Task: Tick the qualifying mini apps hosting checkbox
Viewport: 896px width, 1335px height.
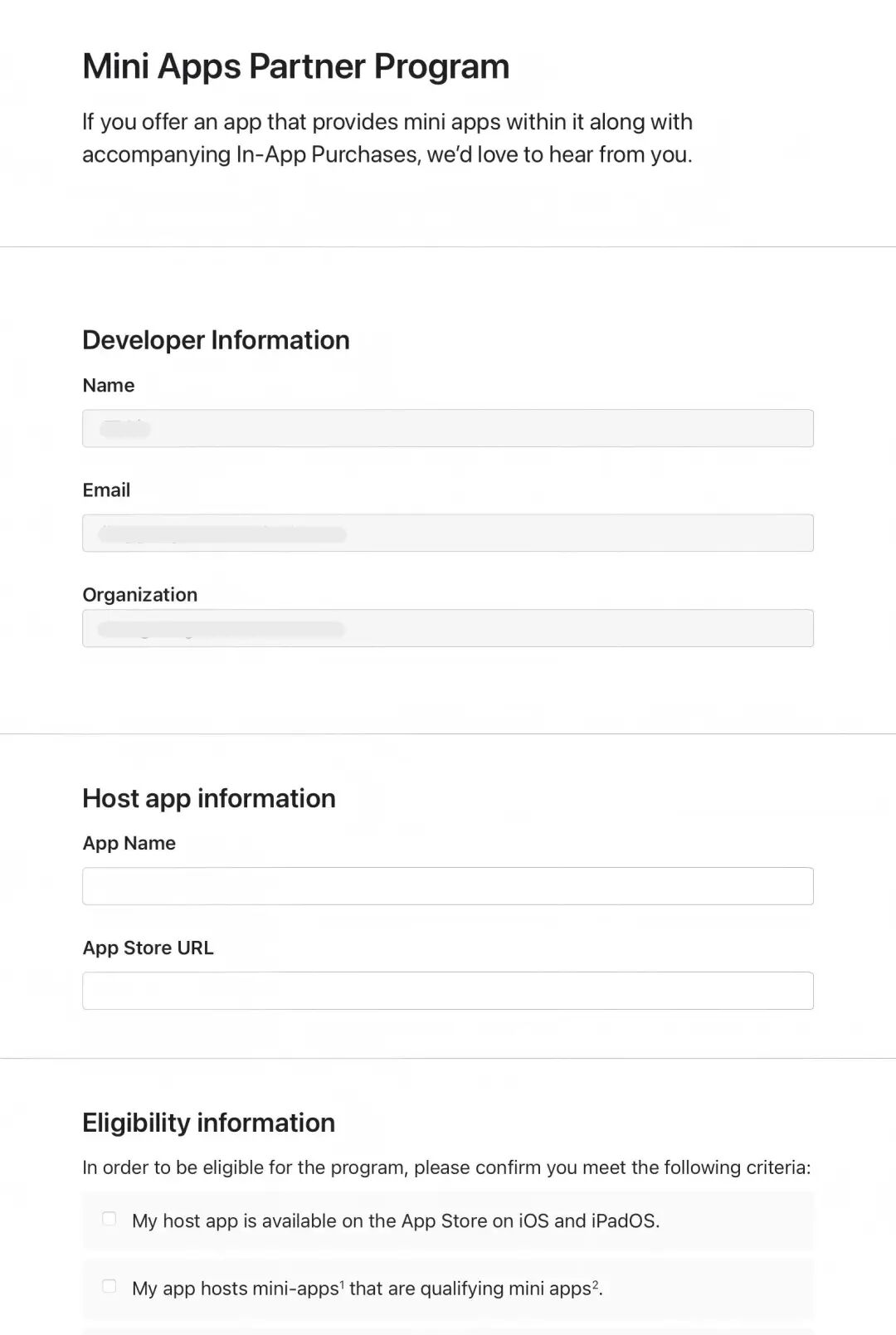Action: click(109, 1286)
